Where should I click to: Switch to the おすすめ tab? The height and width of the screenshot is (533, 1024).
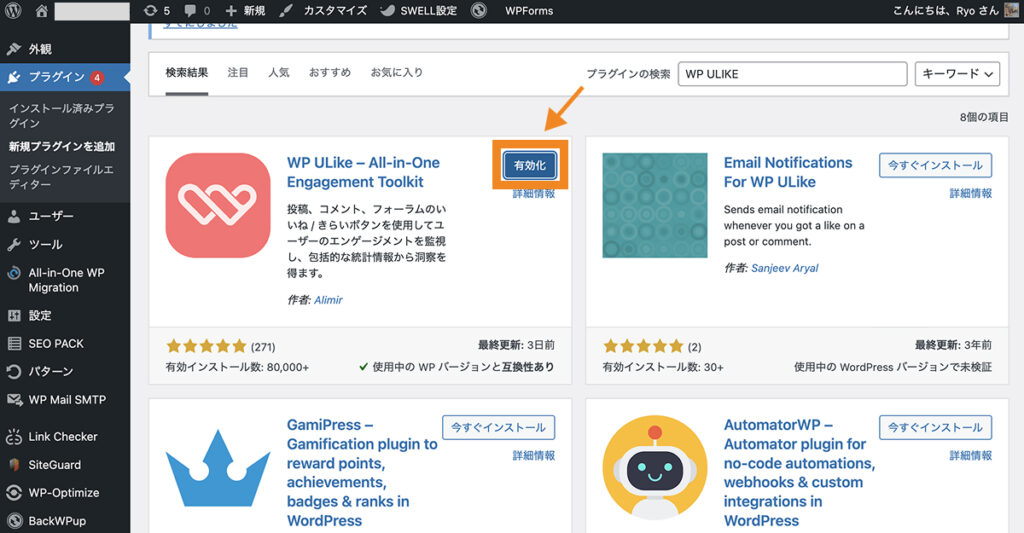(330, 73)
